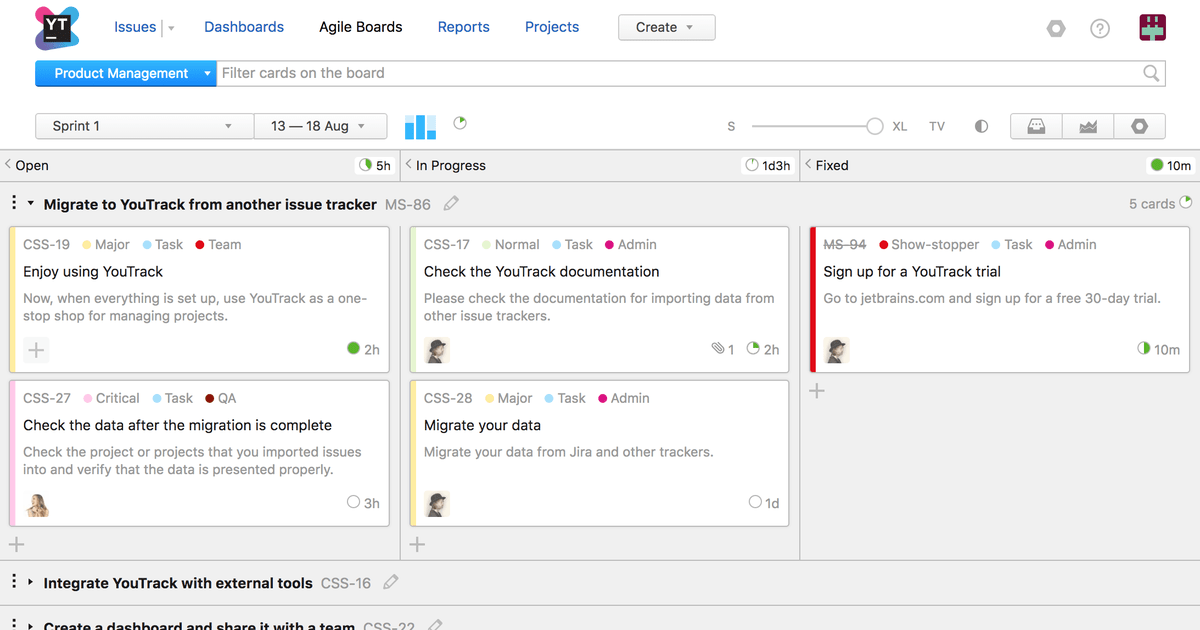Click the attachment icon on card CSS-17
This screenshot has height=630, width=1200.
tap(718, 348)
